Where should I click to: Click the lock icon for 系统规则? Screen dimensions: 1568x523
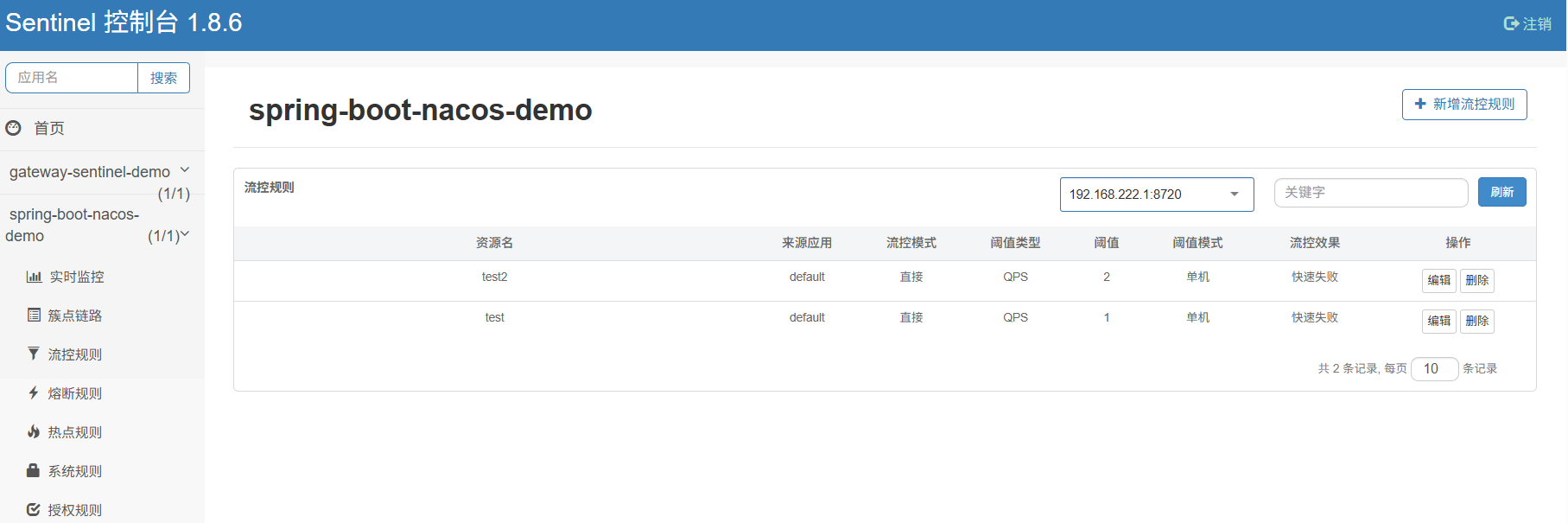[33, 470]
